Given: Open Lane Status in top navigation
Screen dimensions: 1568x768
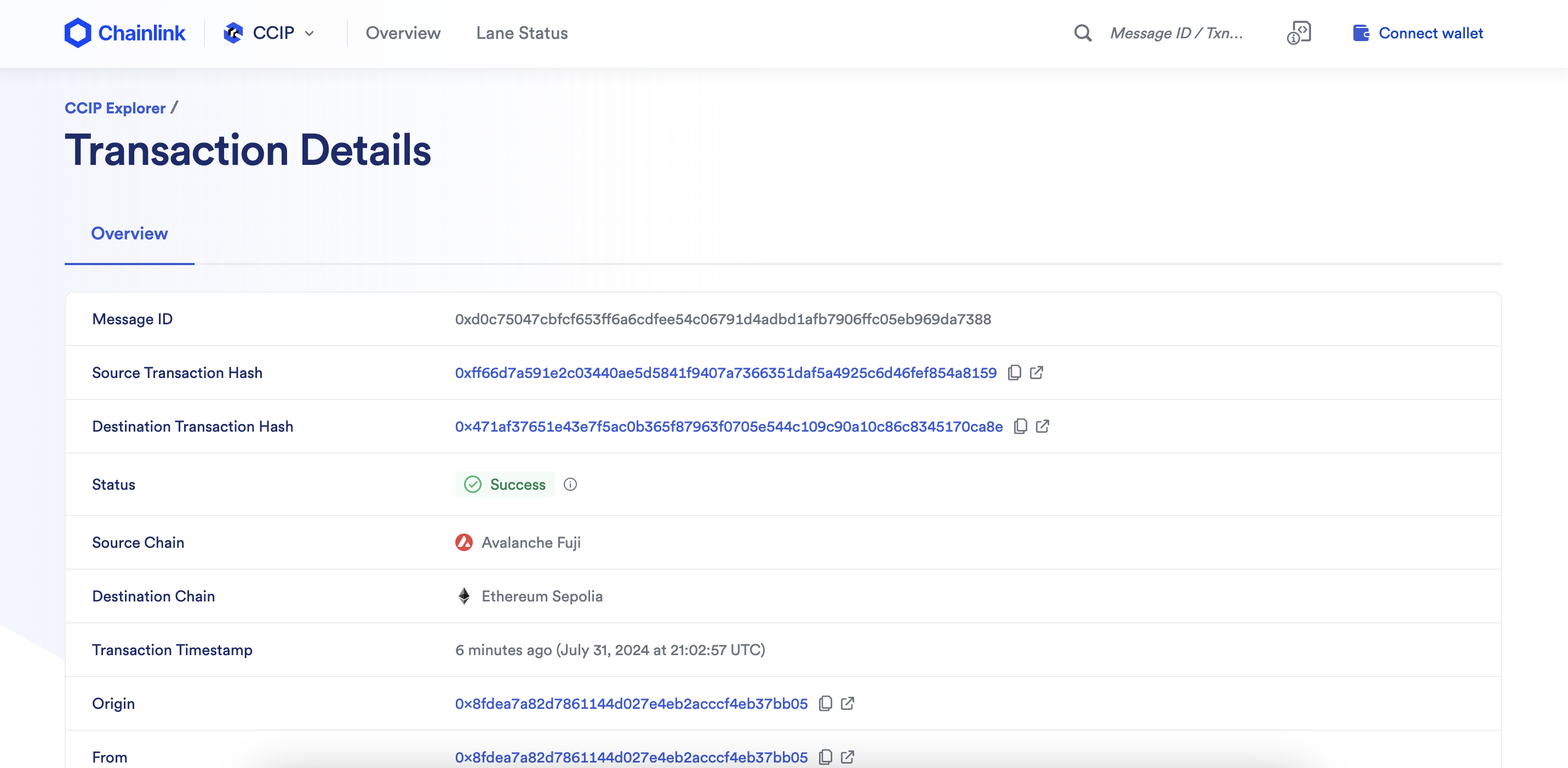Looking at the screenshot, I should 522,33.
